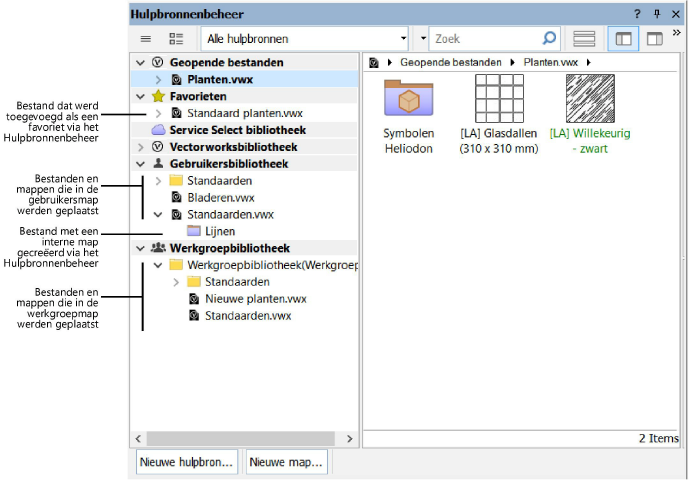Expand the Vectorworksbibliotheek section
Screen dimensions: 690x481
(140, 147)
